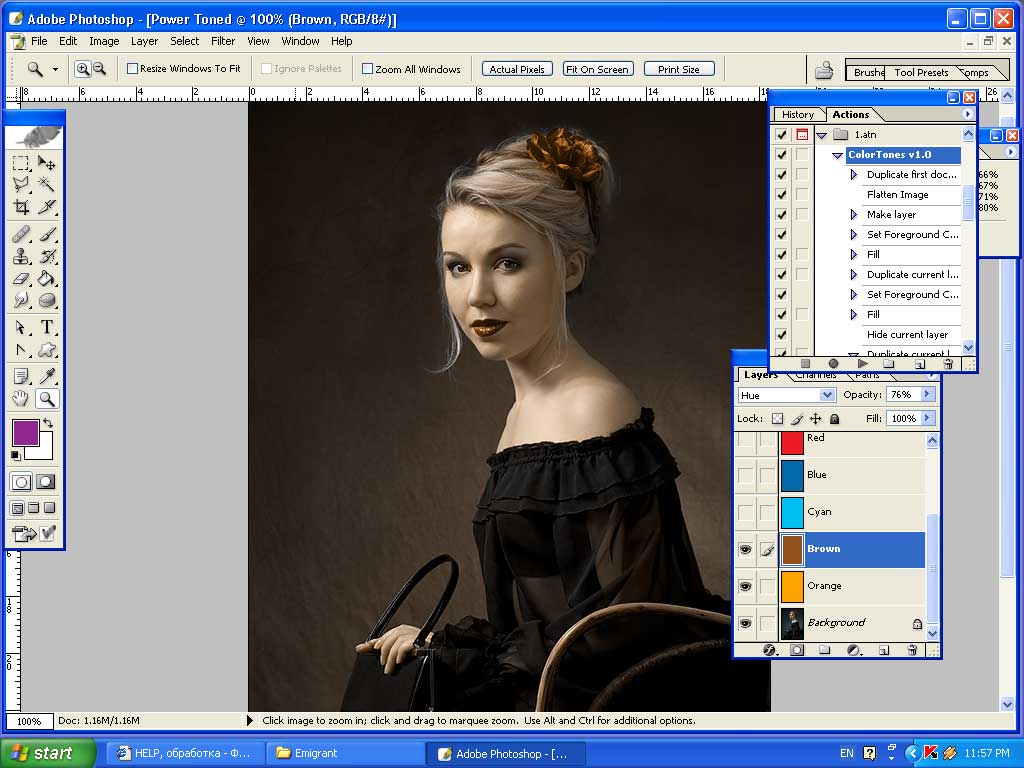Toggle dialog box icon for 1.atn set
This screenshot has width=1024, height=768.
(x=802, y=135)
